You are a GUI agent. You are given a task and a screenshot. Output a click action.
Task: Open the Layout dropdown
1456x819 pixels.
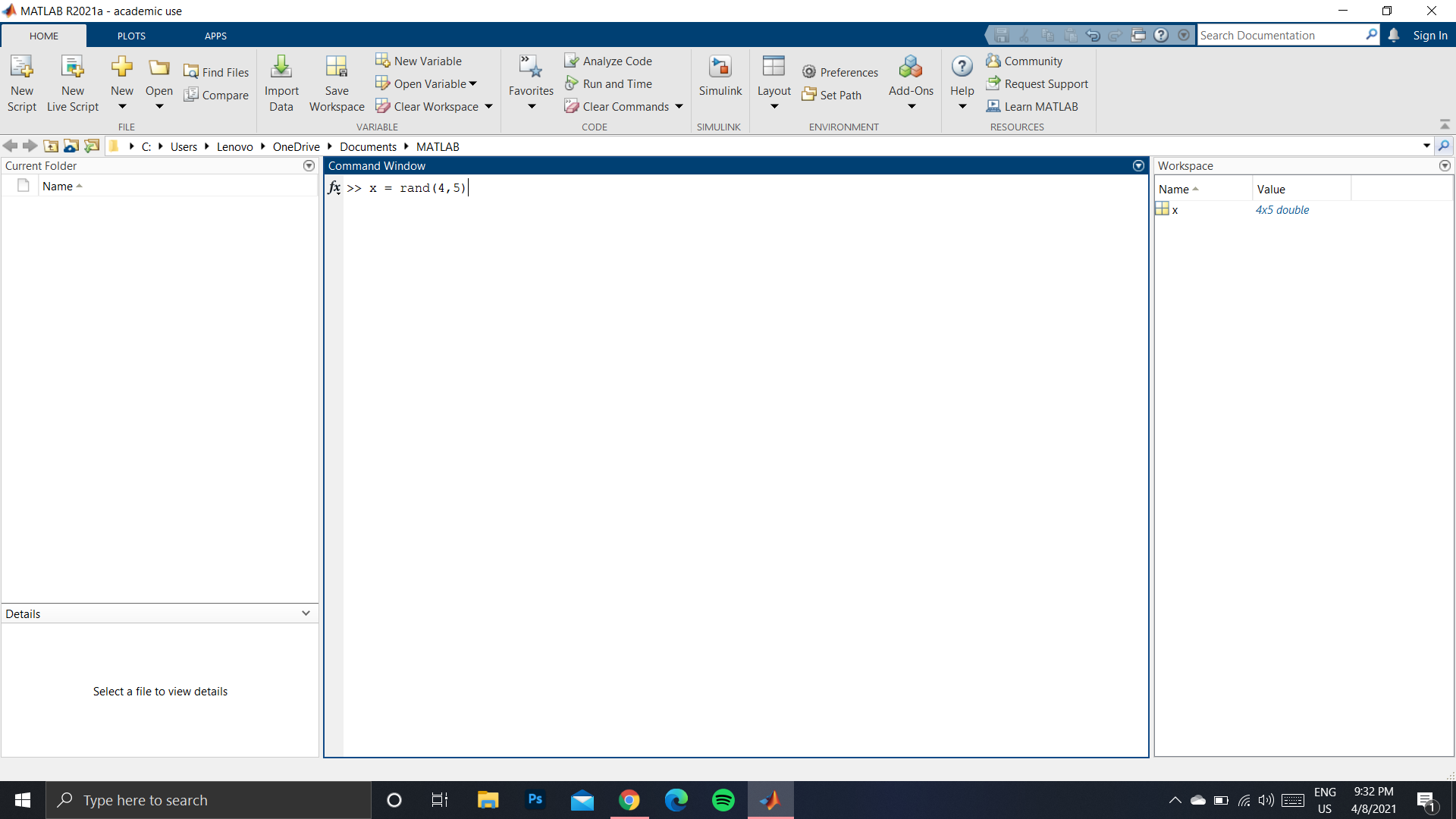[x=773, y=82]
